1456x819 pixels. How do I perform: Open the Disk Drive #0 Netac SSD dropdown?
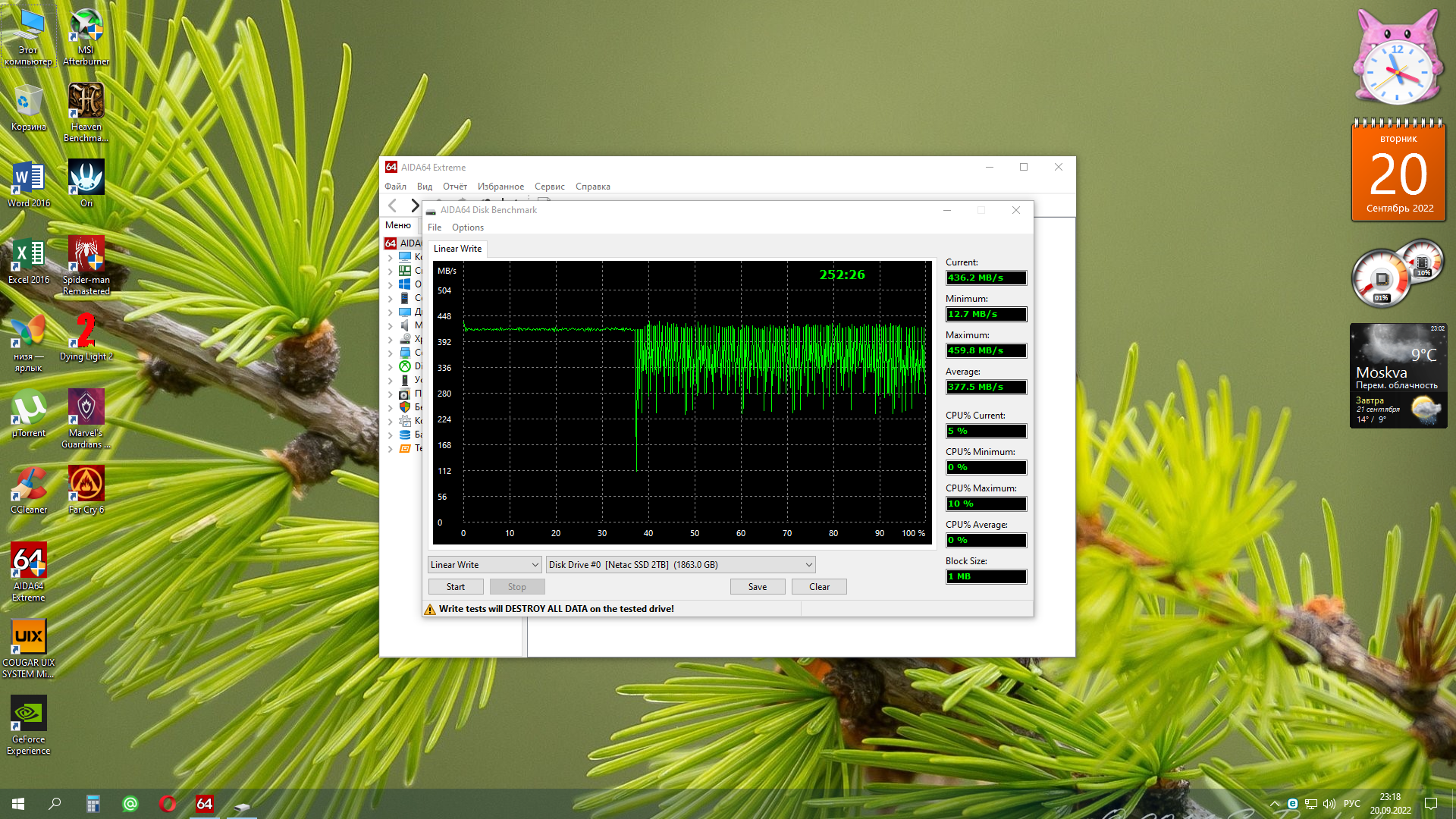tap(680, 565)
